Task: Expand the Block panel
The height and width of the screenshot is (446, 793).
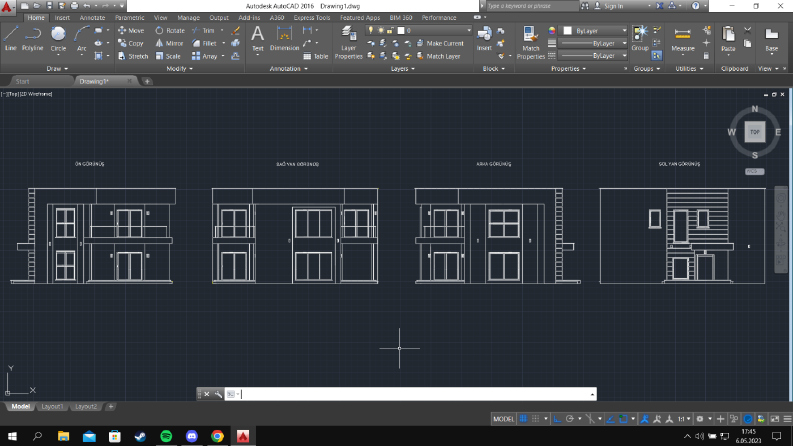Action: pos(494,69)
